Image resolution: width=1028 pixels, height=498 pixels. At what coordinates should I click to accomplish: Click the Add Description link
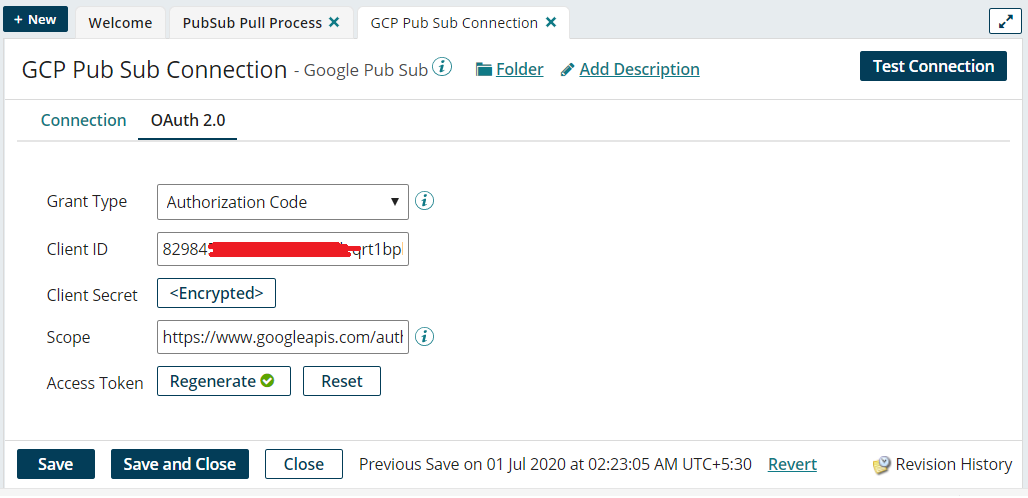[x=639, y=69]
